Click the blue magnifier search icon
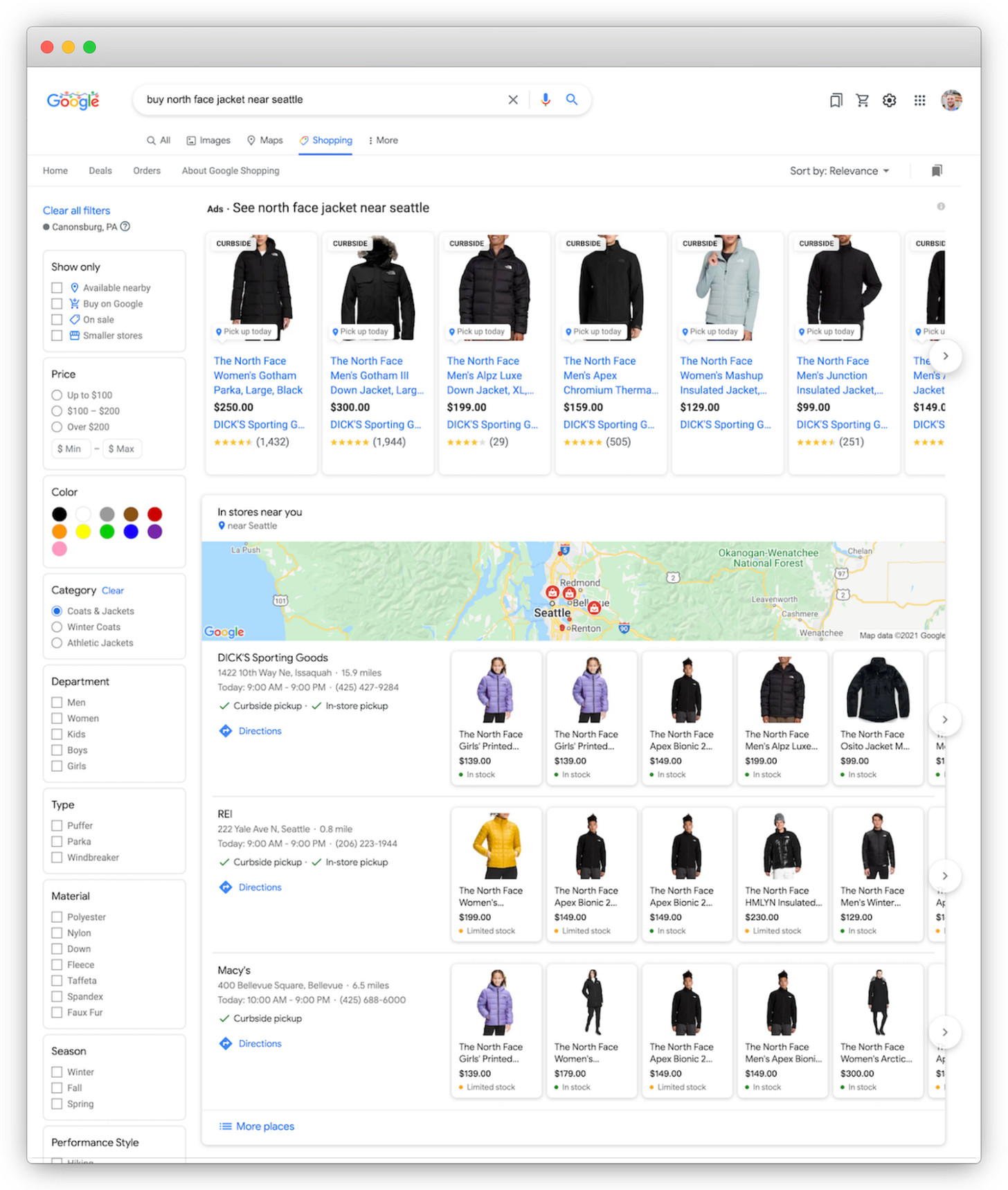The height and width of the screenshot is (1190, 1008). 572,100
